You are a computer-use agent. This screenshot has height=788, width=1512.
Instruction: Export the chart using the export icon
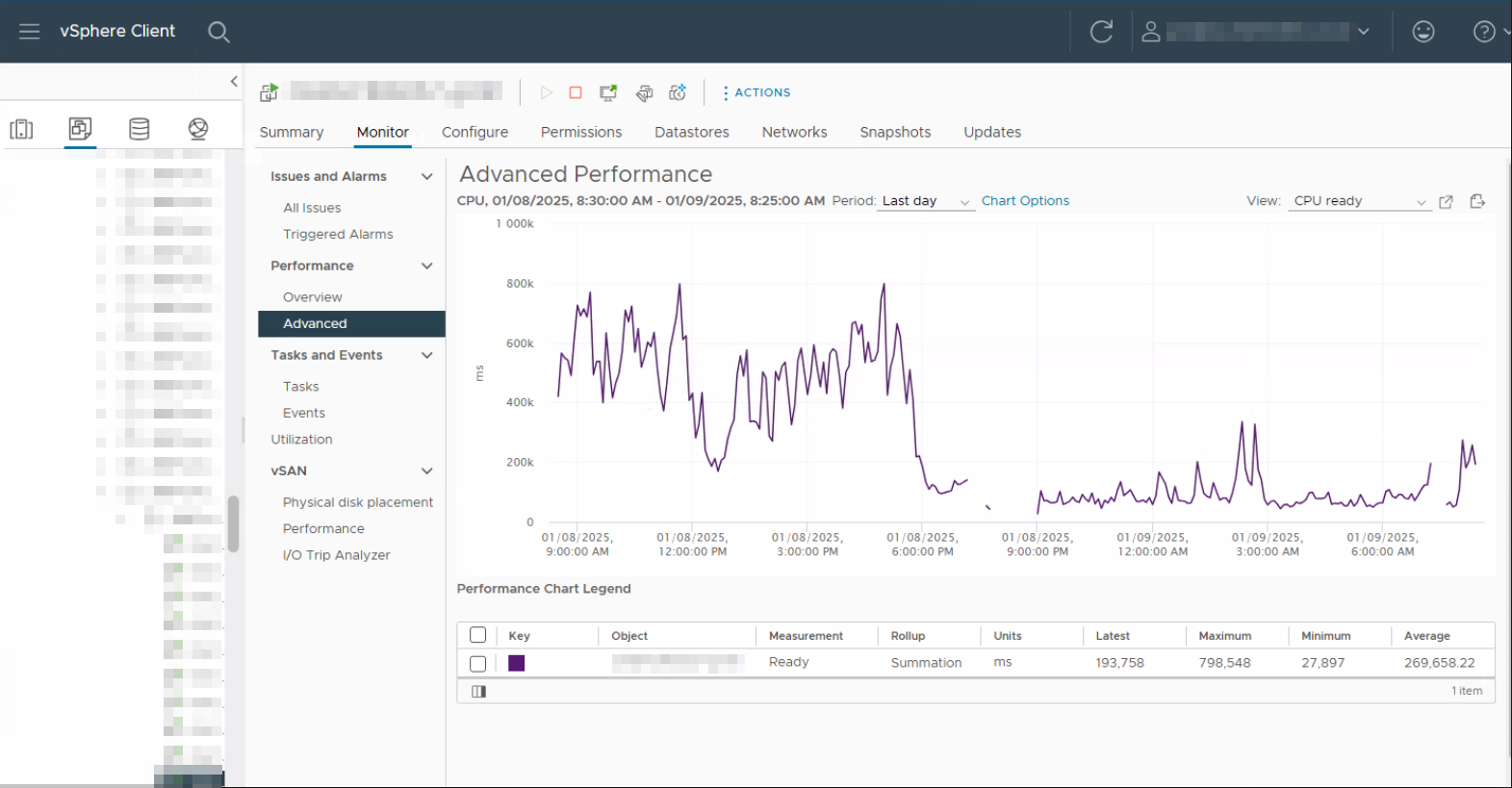pos(1477,201)
